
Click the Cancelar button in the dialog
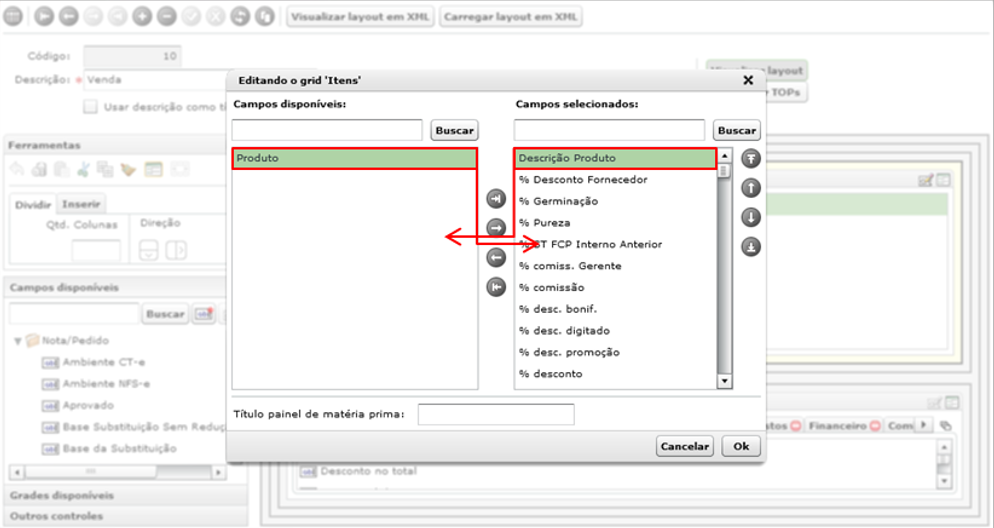(x=685, y=446)
